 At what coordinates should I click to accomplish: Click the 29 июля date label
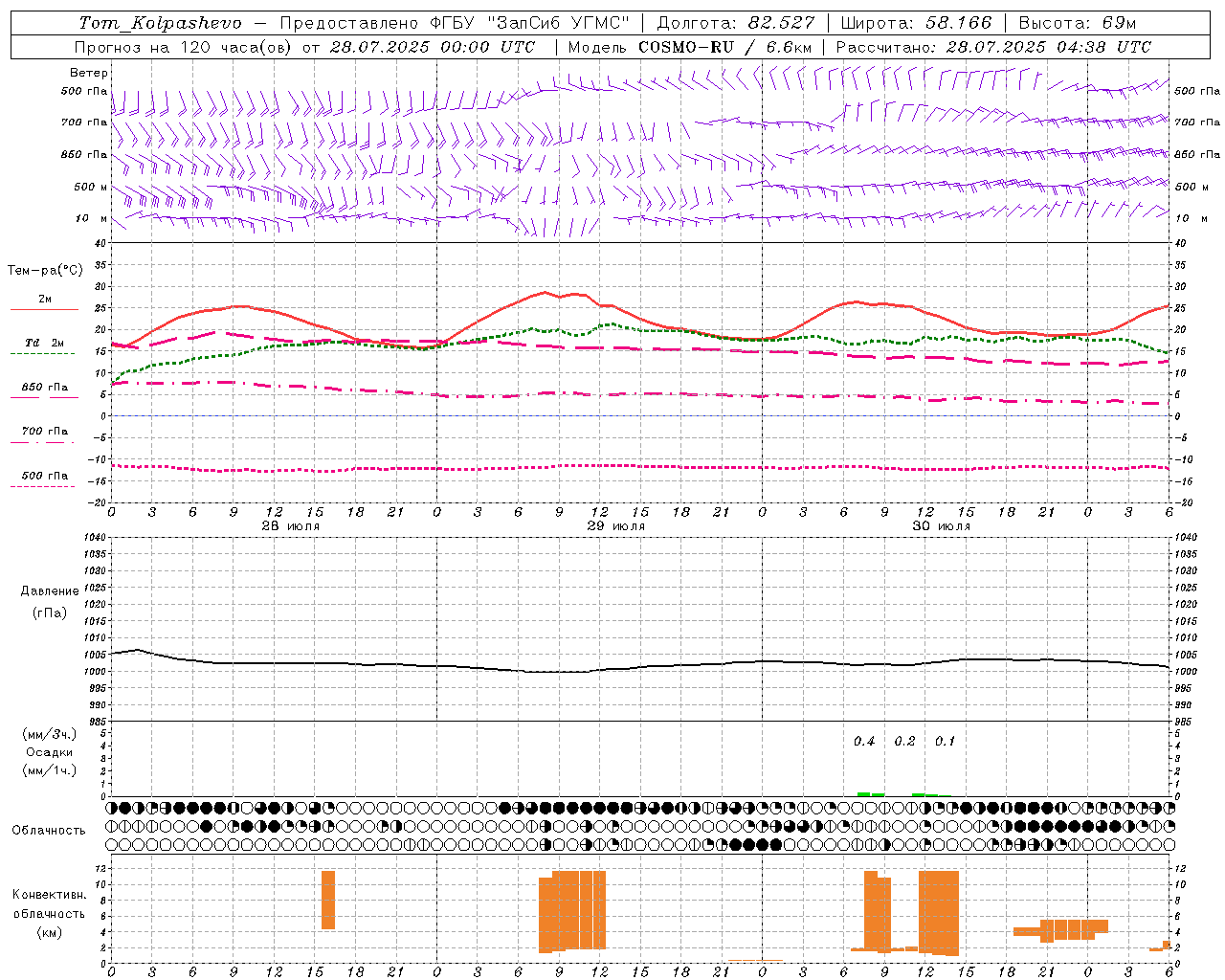pyautogui.click(x=615, y=526)
